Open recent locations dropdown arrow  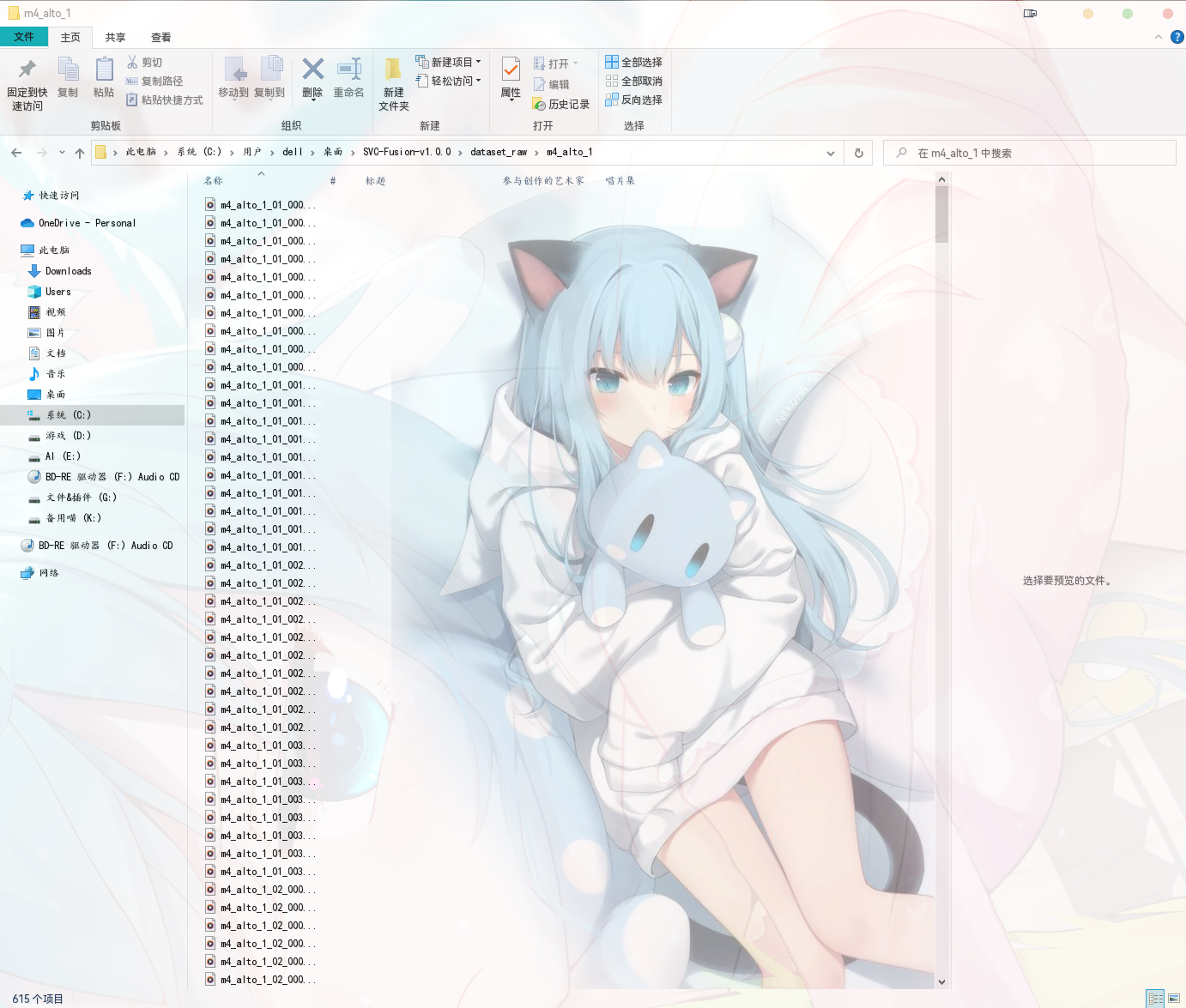click(62, 153)
